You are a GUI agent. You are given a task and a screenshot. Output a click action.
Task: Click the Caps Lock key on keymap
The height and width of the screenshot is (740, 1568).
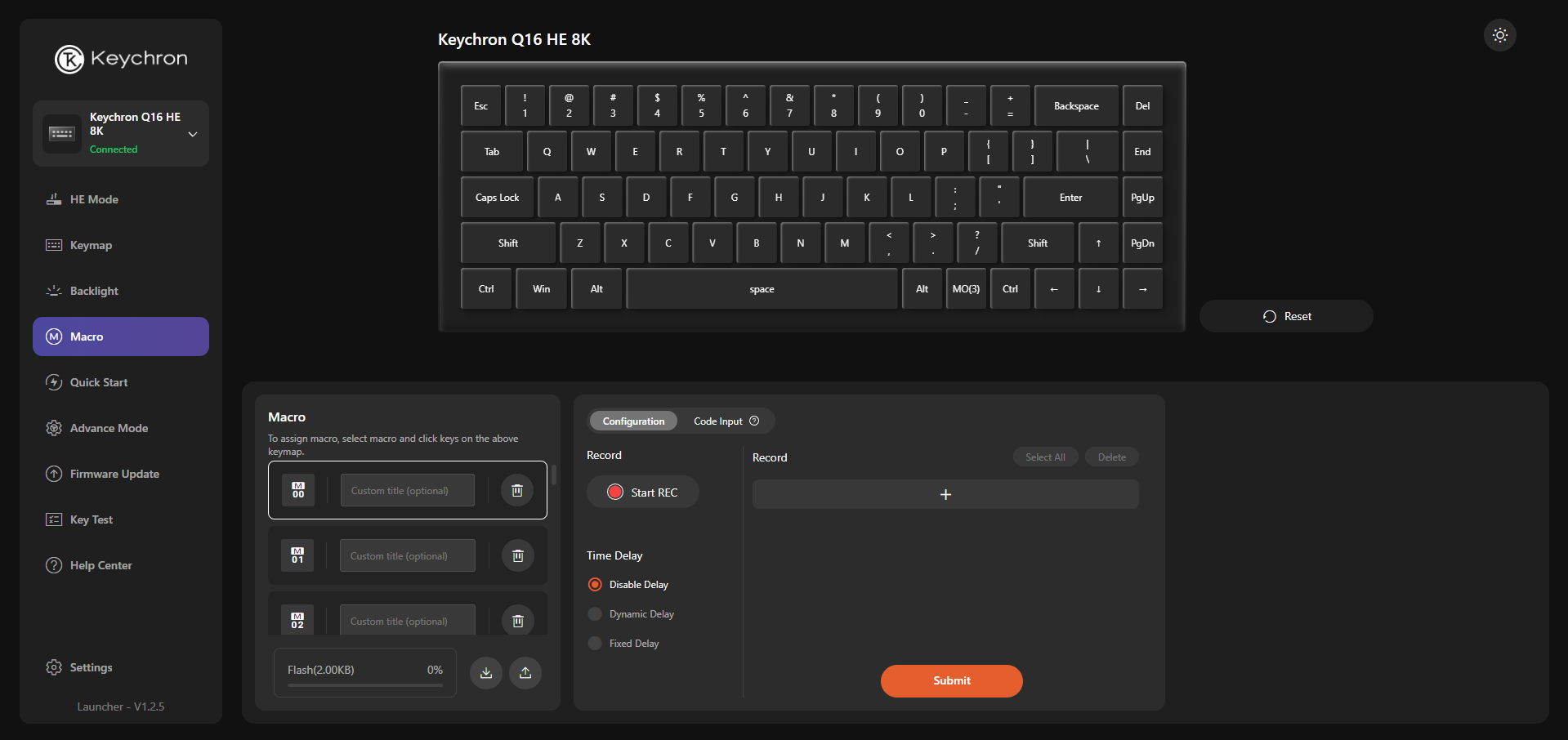(x=497, y=197)
